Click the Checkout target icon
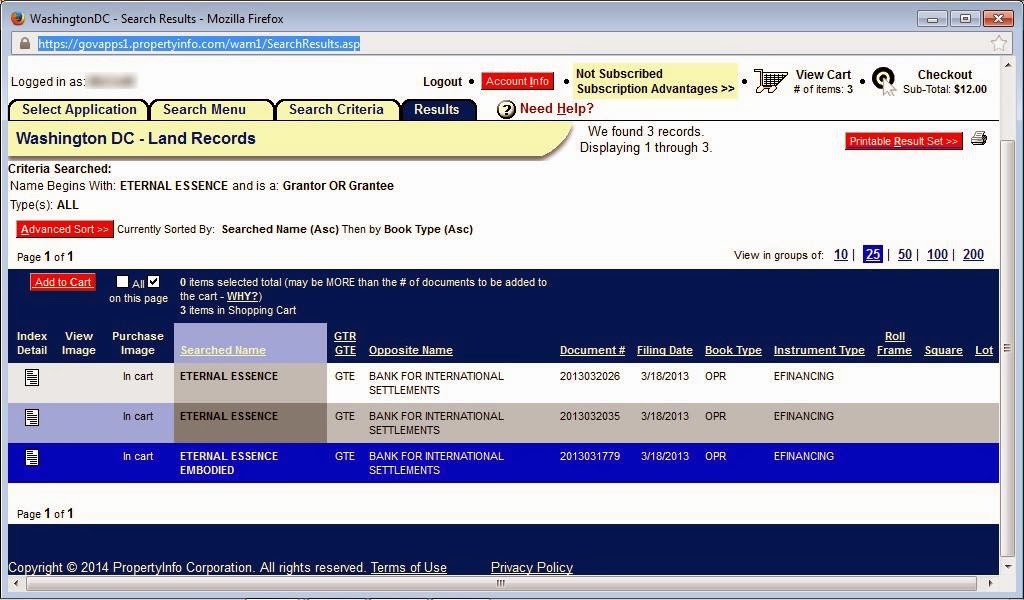The image size is (1024, 600). (884, 81)
